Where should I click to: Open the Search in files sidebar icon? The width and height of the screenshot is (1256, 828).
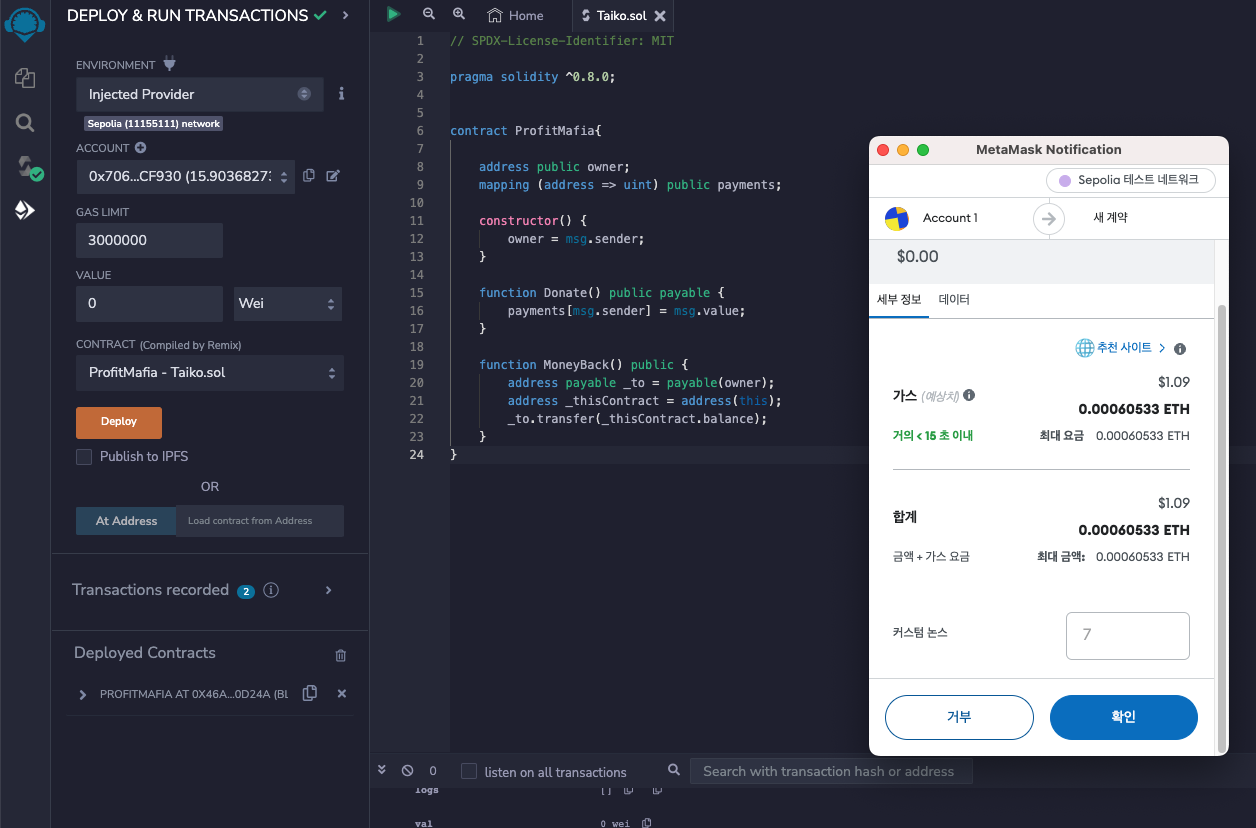tap(25, 123)
